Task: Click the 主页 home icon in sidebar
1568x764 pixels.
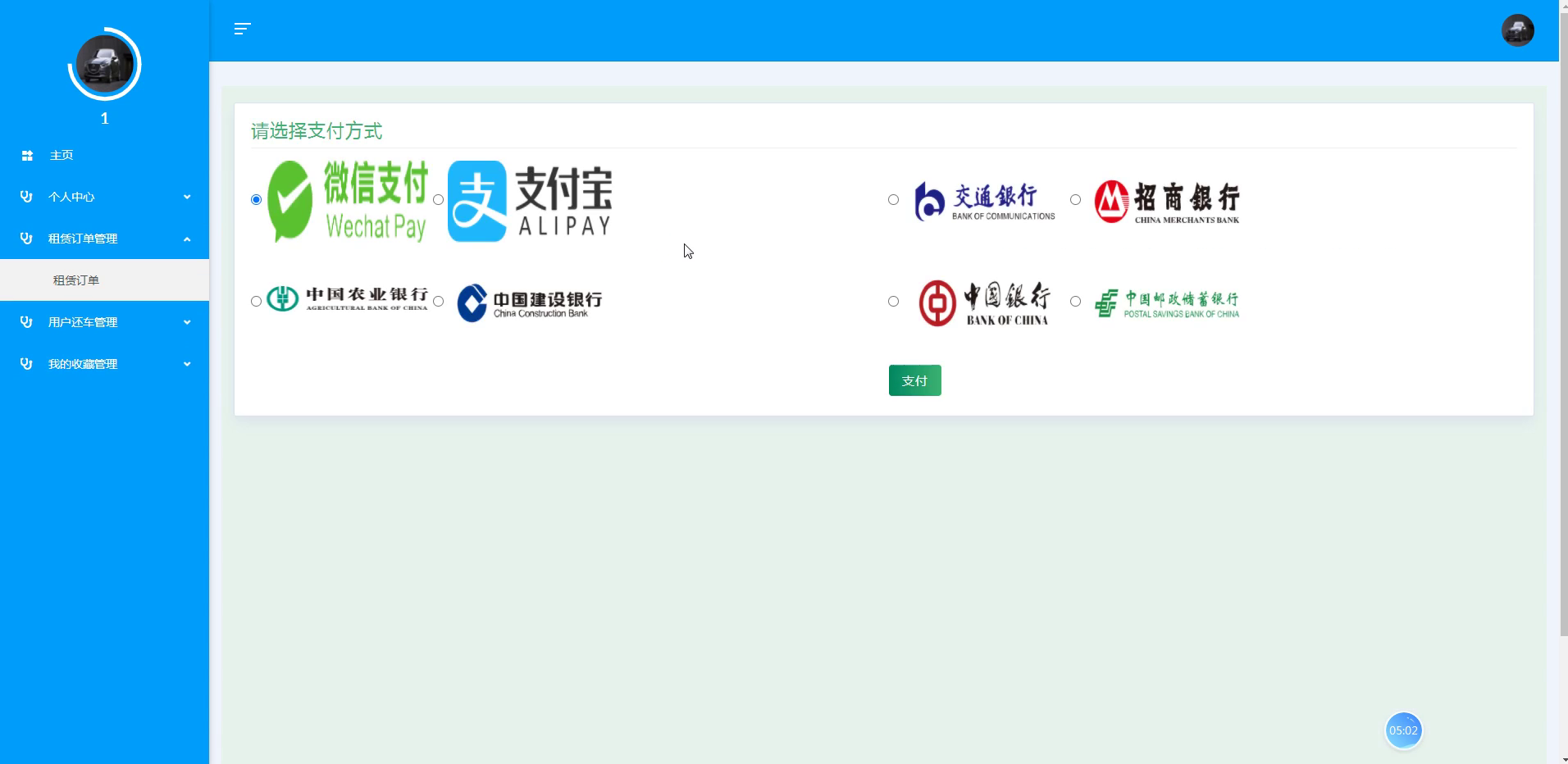Action: 27,155
